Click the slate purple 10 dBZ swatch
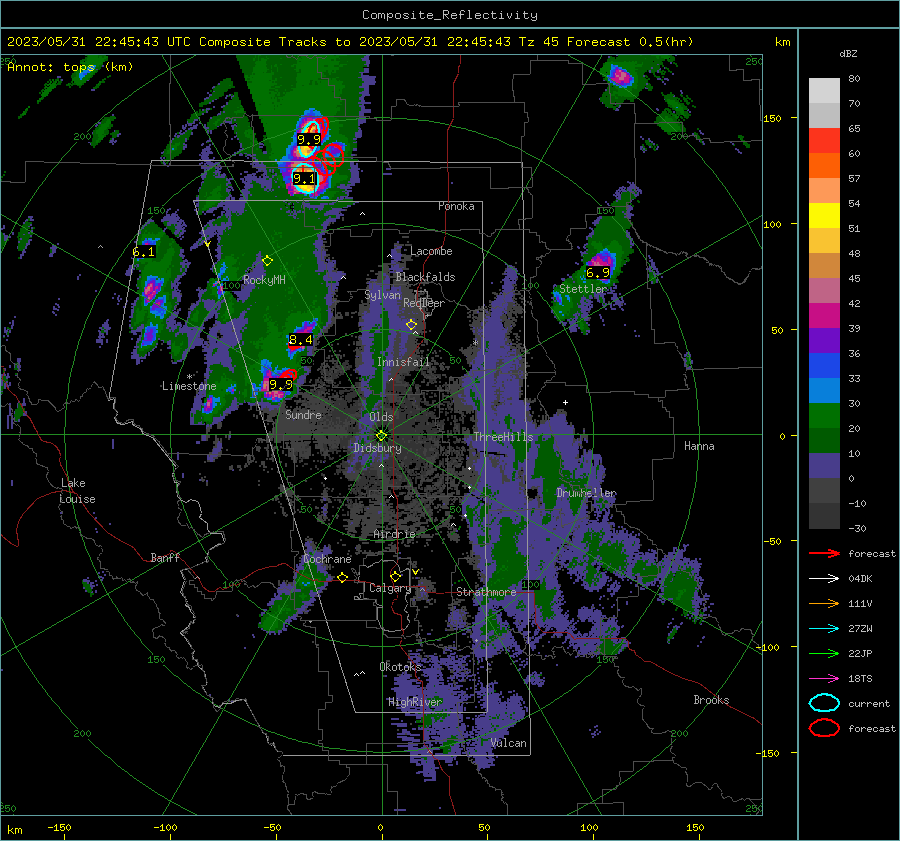900x841 pixels. (x=824, y=465)
